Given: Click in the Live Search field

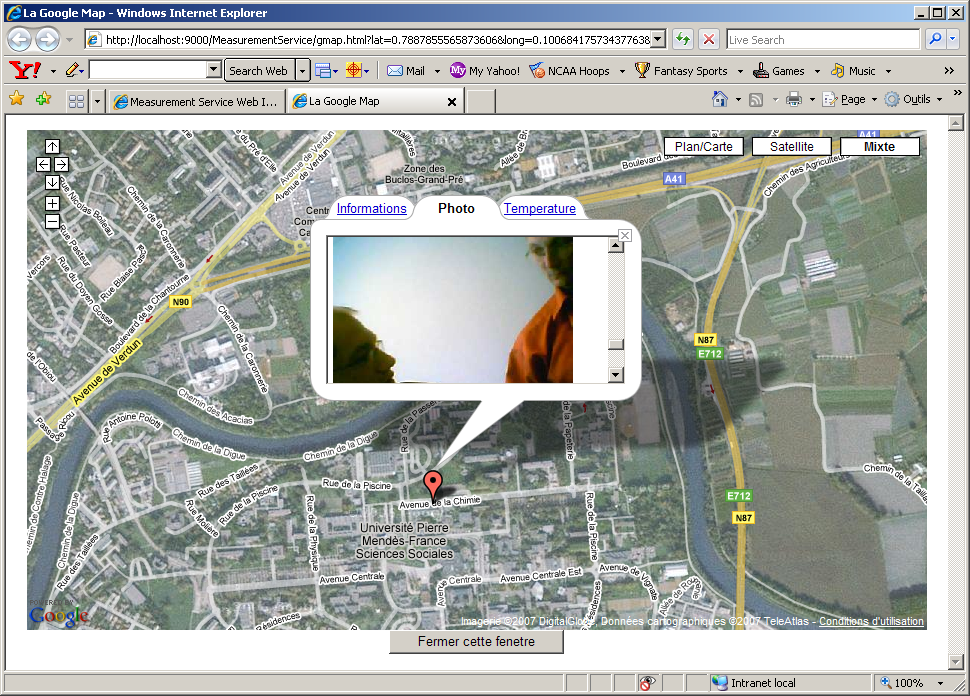Looking at the screenshot, I should 823,40.
